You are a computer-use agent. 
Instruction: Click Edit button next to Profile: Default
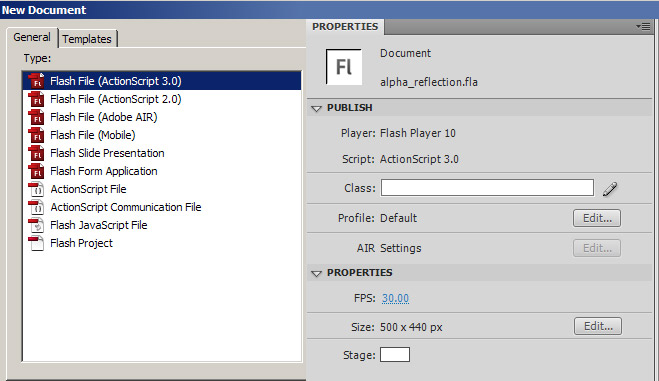coord(597,218)
